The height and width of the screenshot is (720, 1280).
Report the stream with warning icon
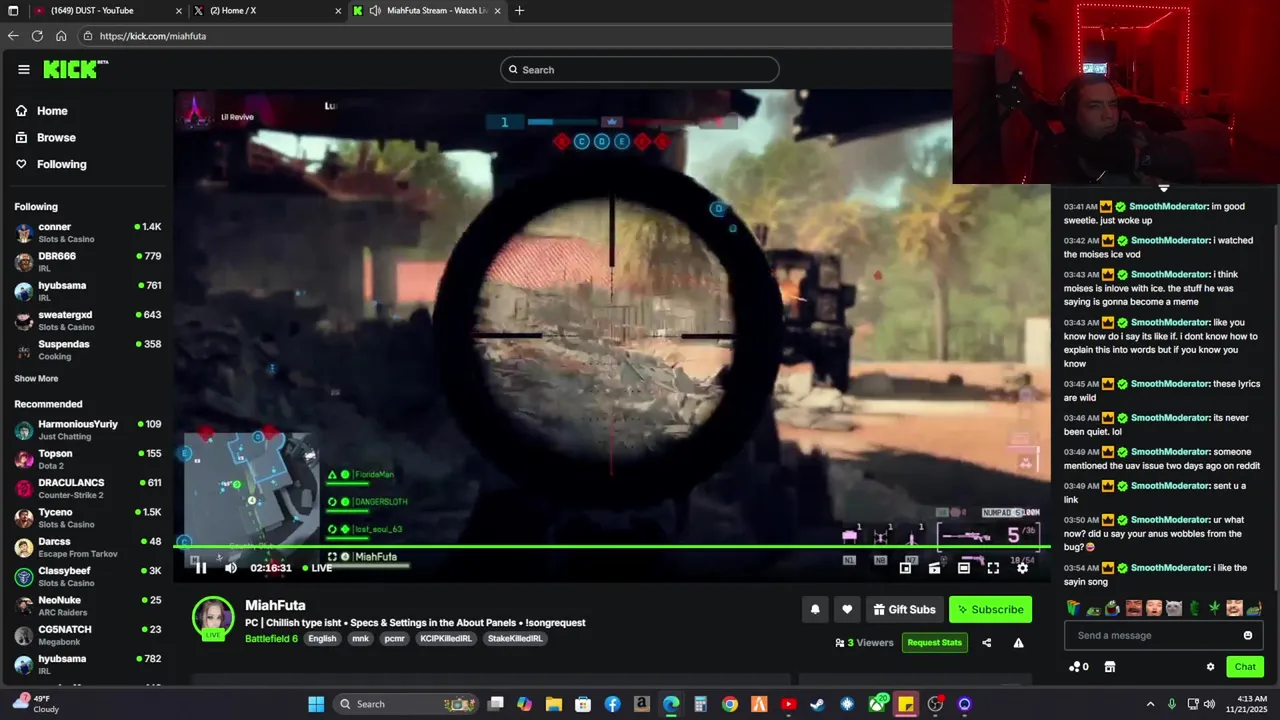(x=1018, y=643)
